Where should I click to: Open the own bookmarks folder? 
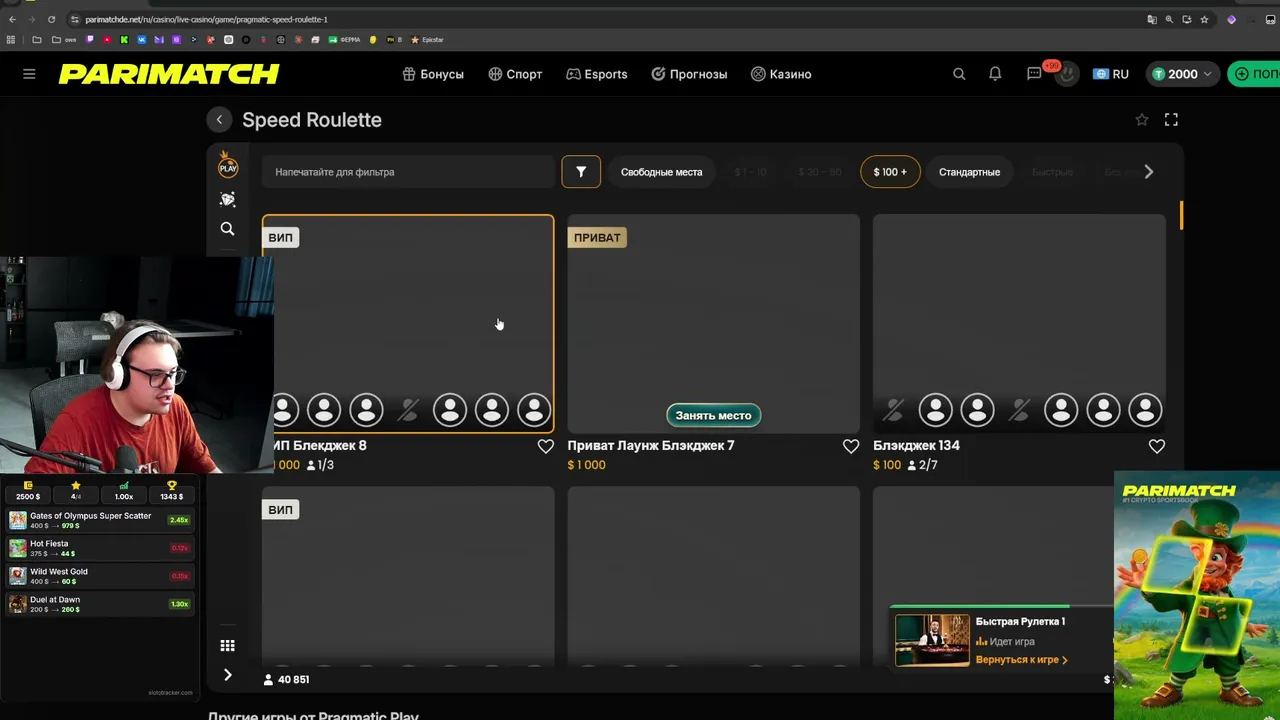coord(64,40)
